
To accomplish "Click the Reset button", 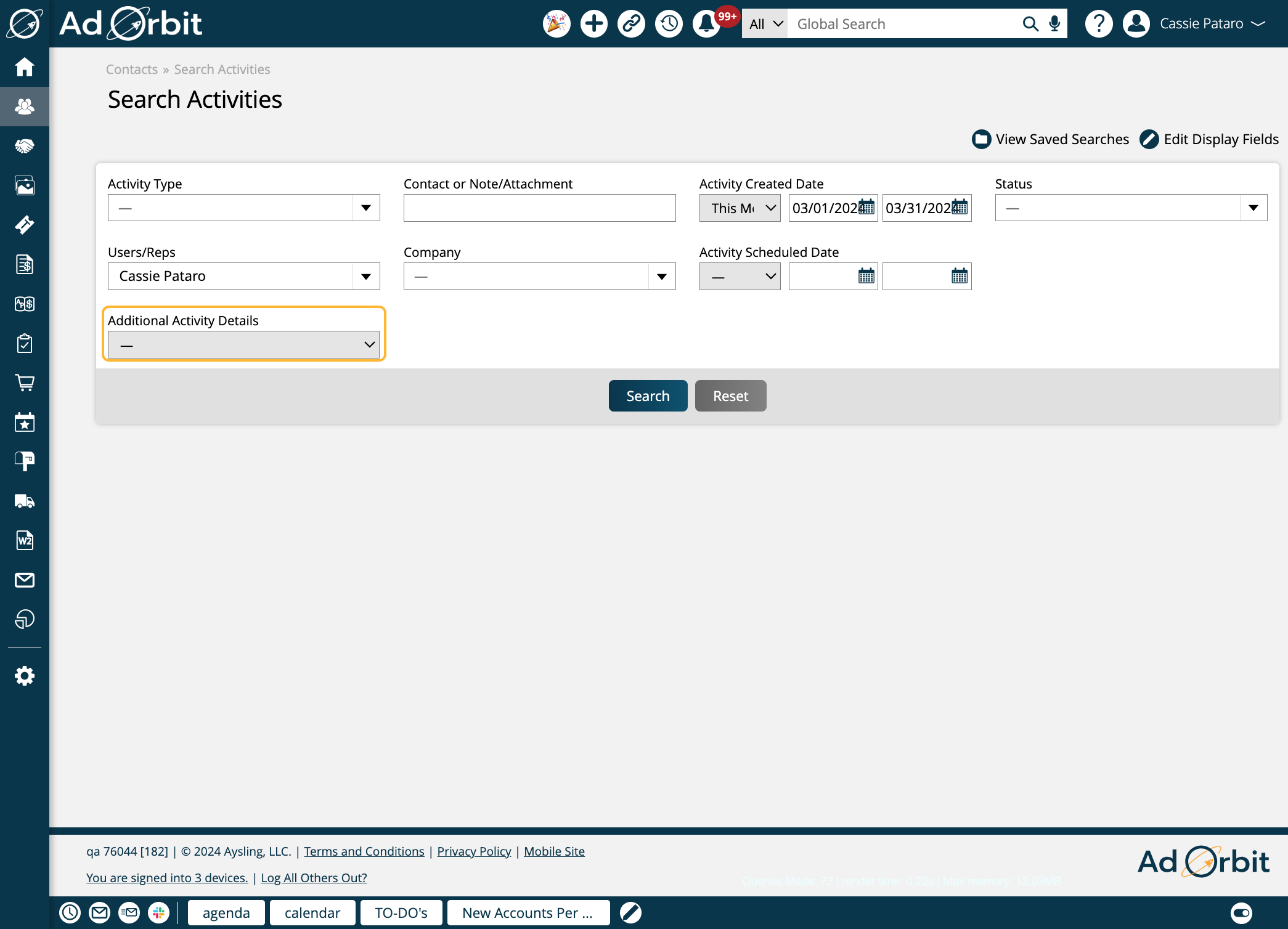I will 730,395.
